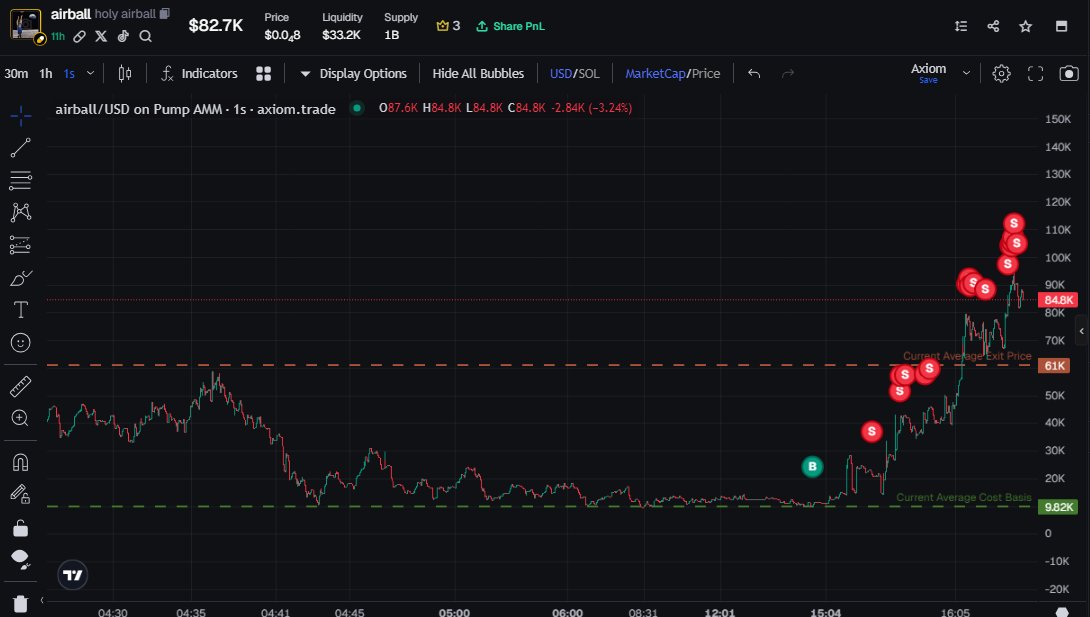Copy the holy airball token name
This screenshot has height=617, width=1090.
[165, 14]
